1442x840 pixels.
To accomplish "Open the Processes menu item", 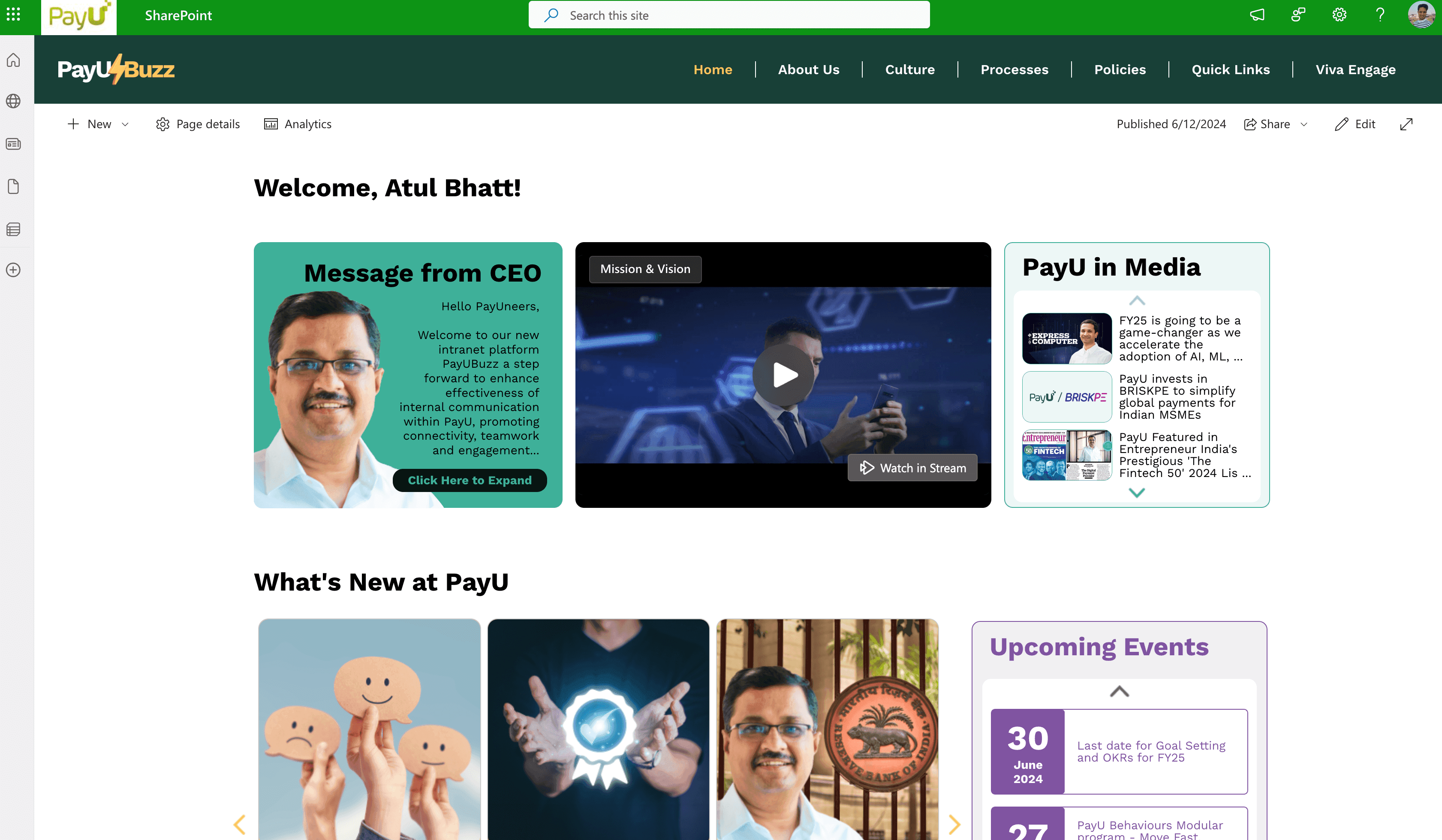I will pyautogui.click(x=1014, y=69).
